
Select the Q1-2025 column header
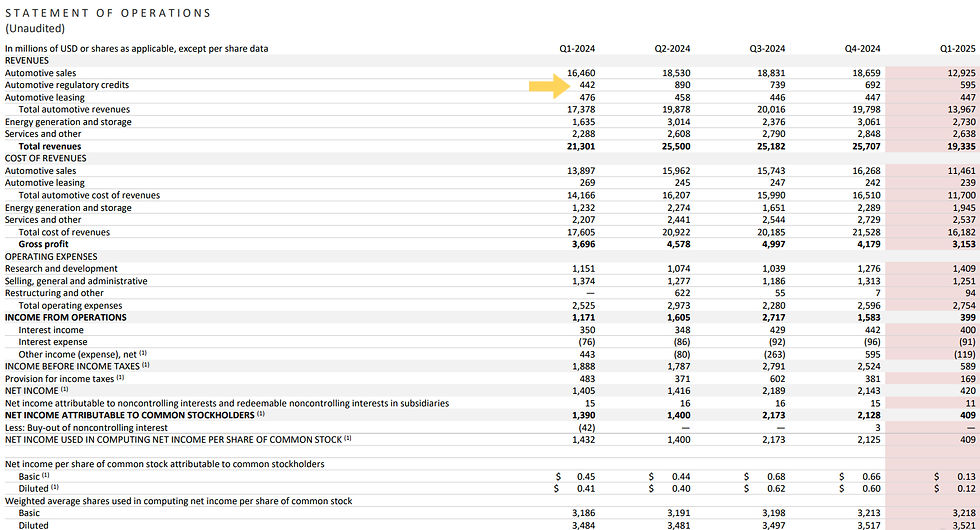point(958,48)
